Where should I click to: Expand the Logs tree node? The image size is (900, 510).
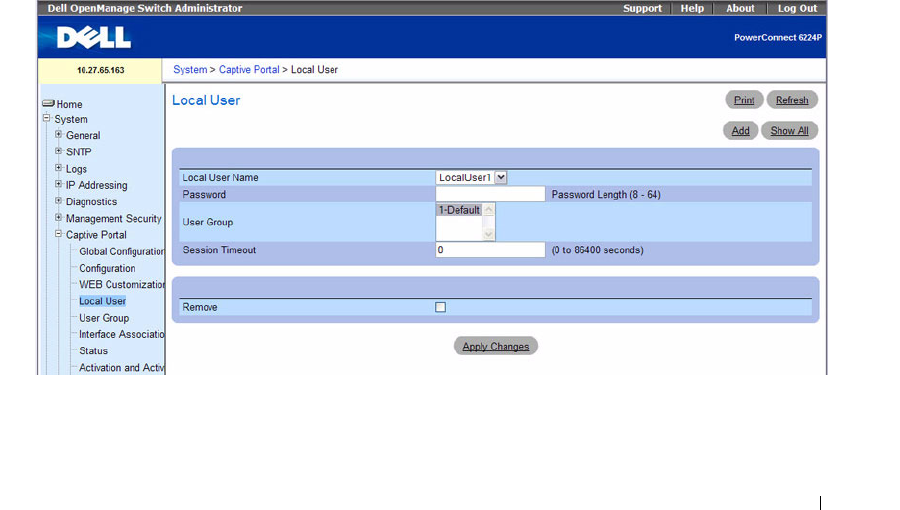tap(59, 168)
